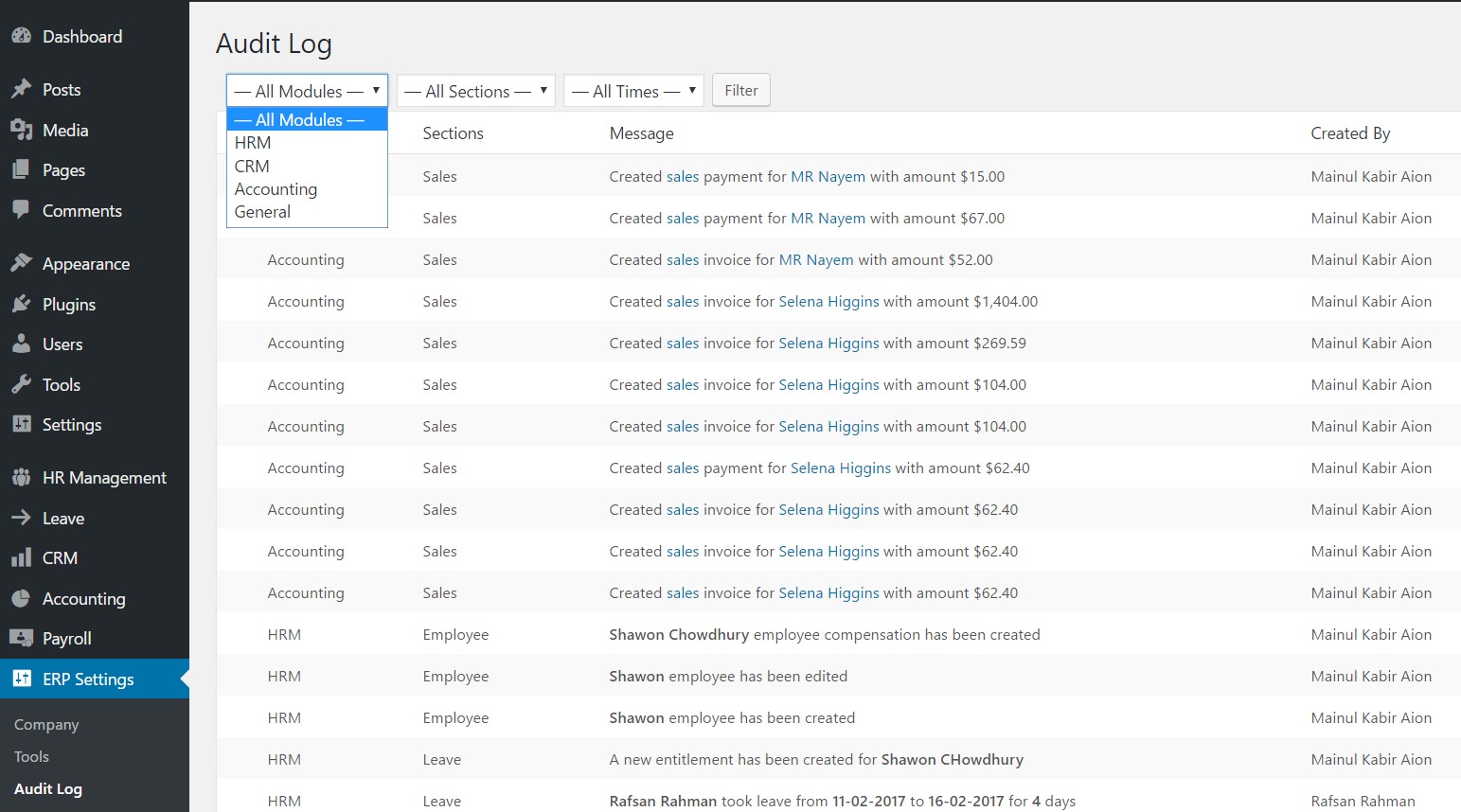Click the Users person icon
This screenshot has width=1461, height=812.
tap(21, 344)
